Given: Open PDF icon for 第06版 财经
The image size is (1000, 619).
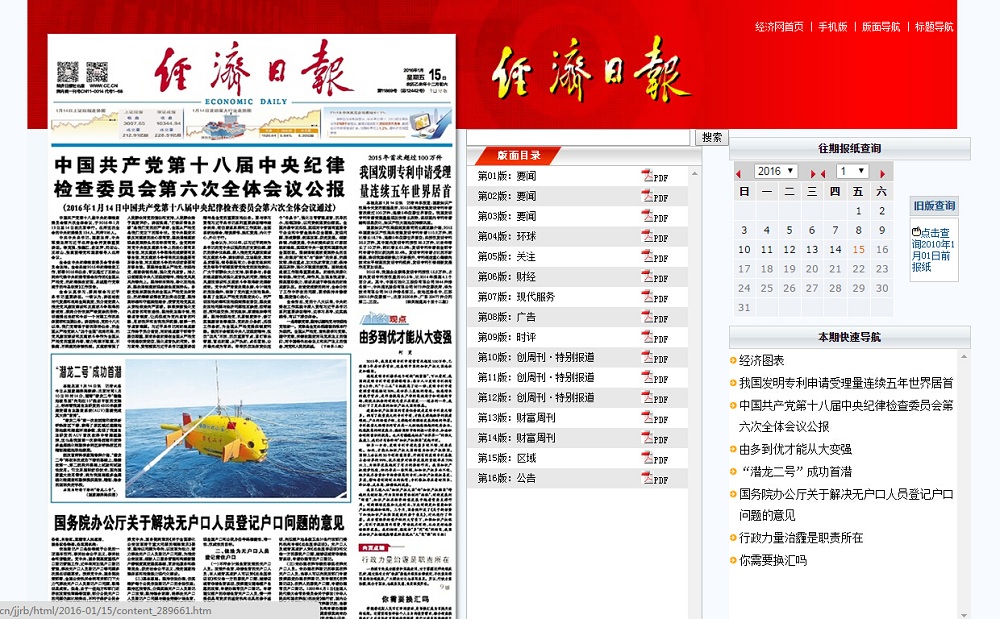Looking at the screenshot, I should coord(654,277).
